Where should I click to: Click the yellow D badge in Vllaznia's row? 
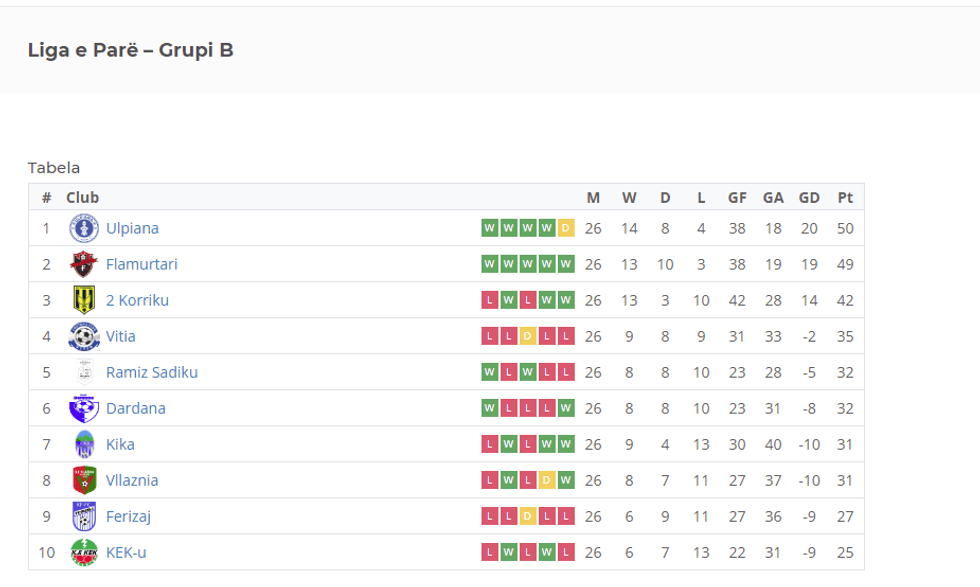pos(547,480)
